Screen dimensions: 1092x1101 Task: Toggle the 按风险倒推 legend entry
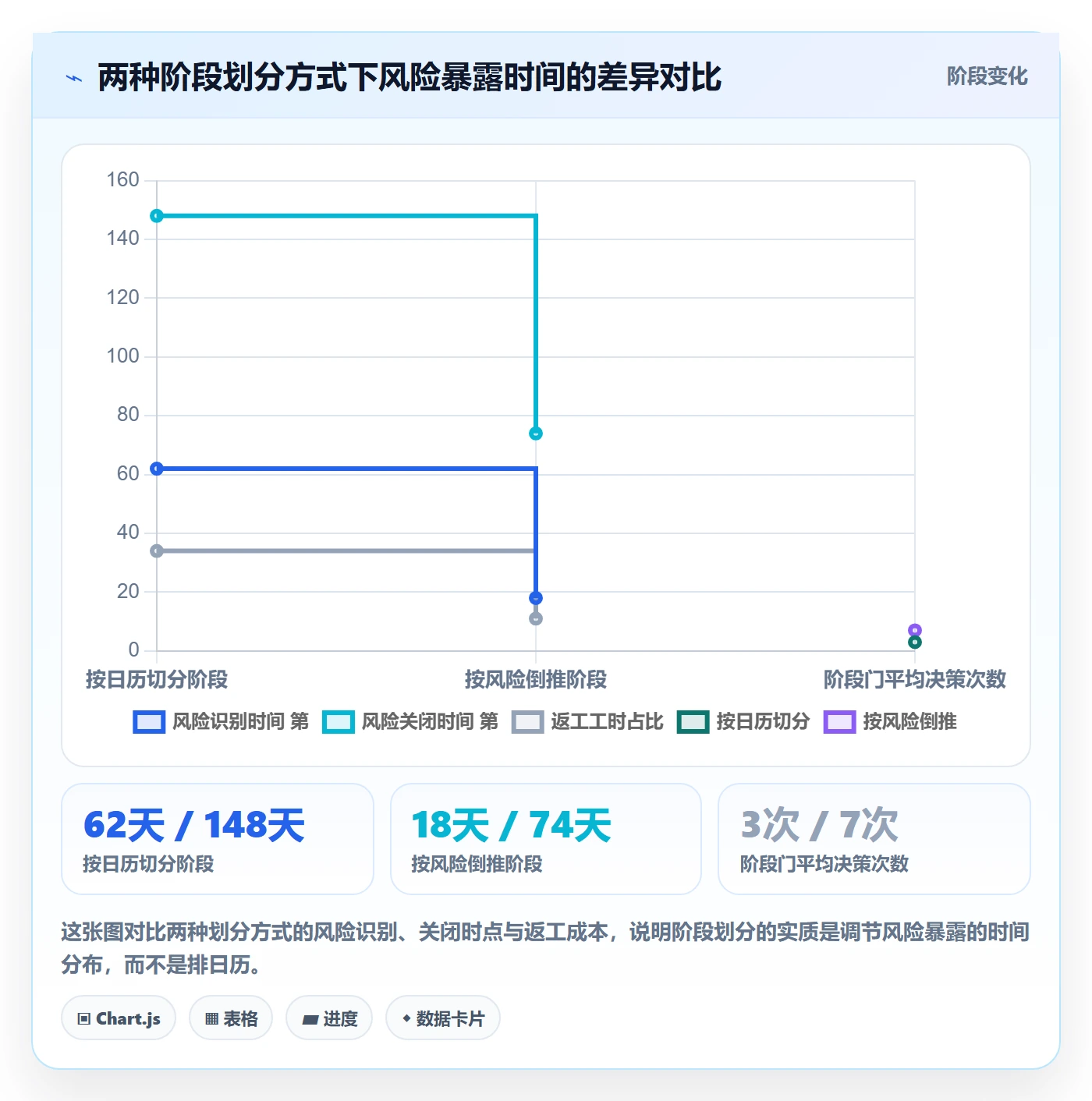click(x=890, y=722)
